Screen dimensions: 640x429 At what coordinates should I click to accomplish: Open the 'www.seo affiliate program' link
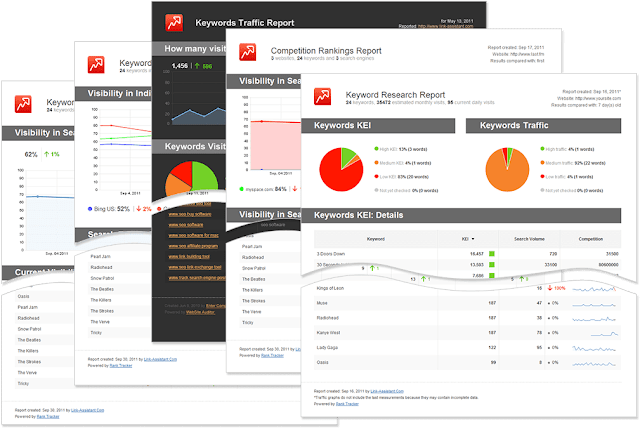[x=193, y=246]
